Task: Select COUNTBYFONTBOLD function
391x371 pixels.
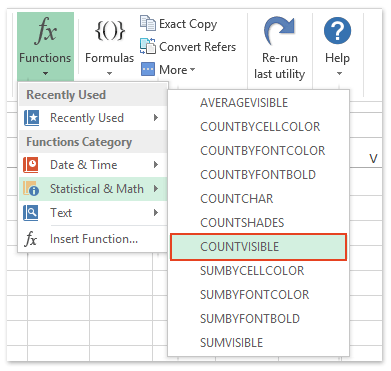Action: pos(258,175)
